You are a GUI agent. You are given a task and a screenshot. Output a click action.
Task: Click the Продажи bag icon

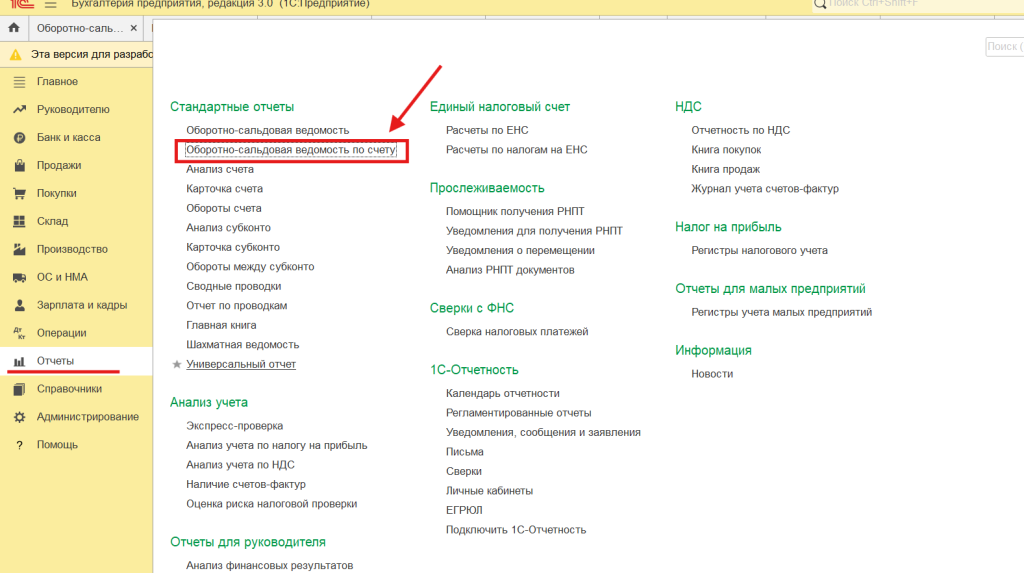coord(20,165)
